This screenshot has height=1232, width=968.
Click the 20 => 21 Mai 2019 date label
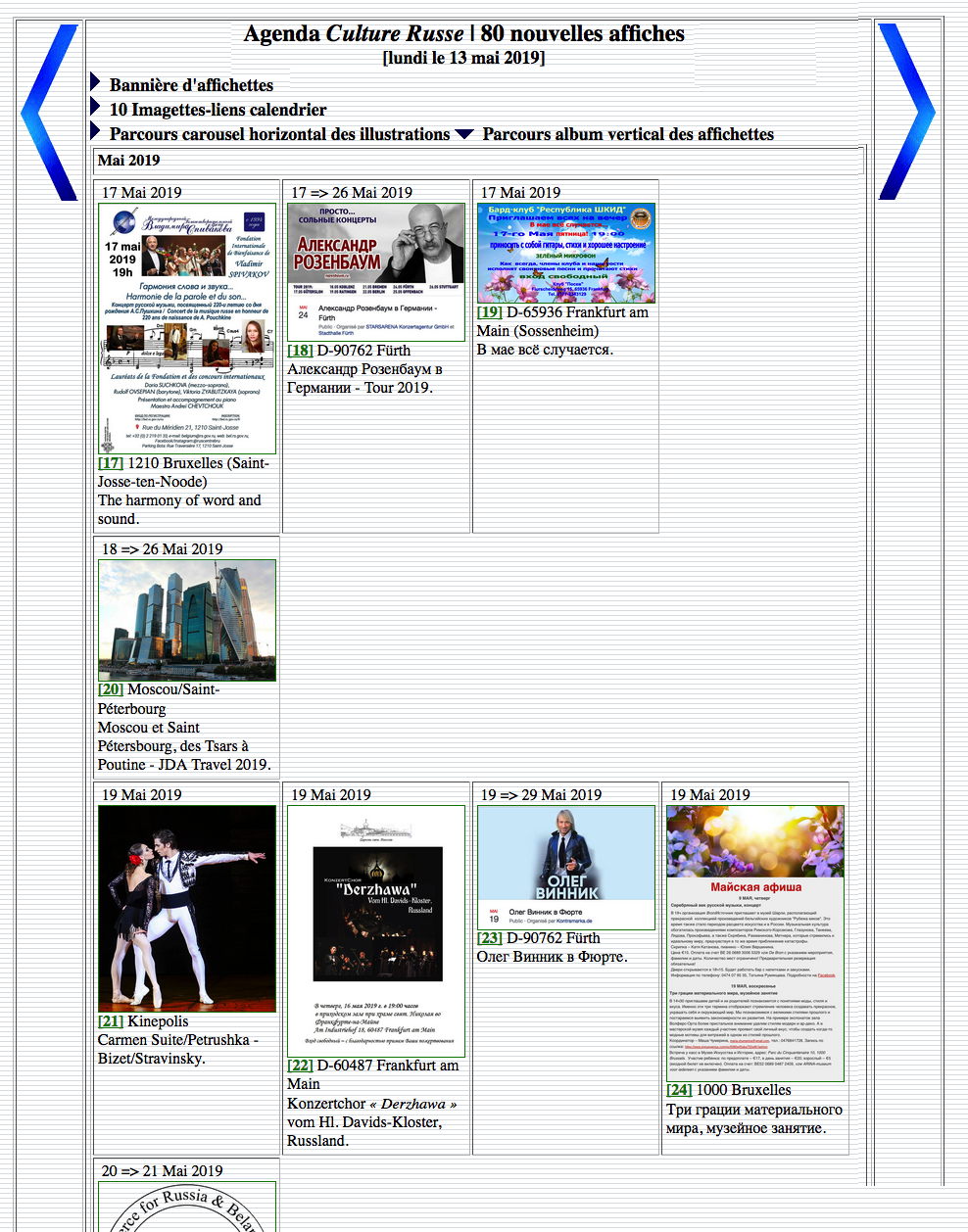point(163,1171)
